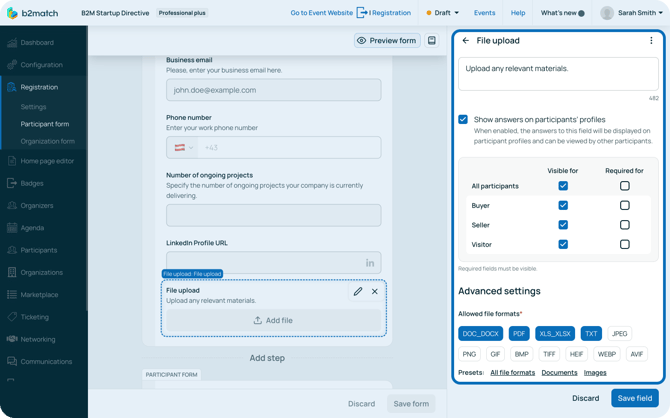Click the back arrow in File upload panel
Viewport: 670px width, 418px height.
465,41
